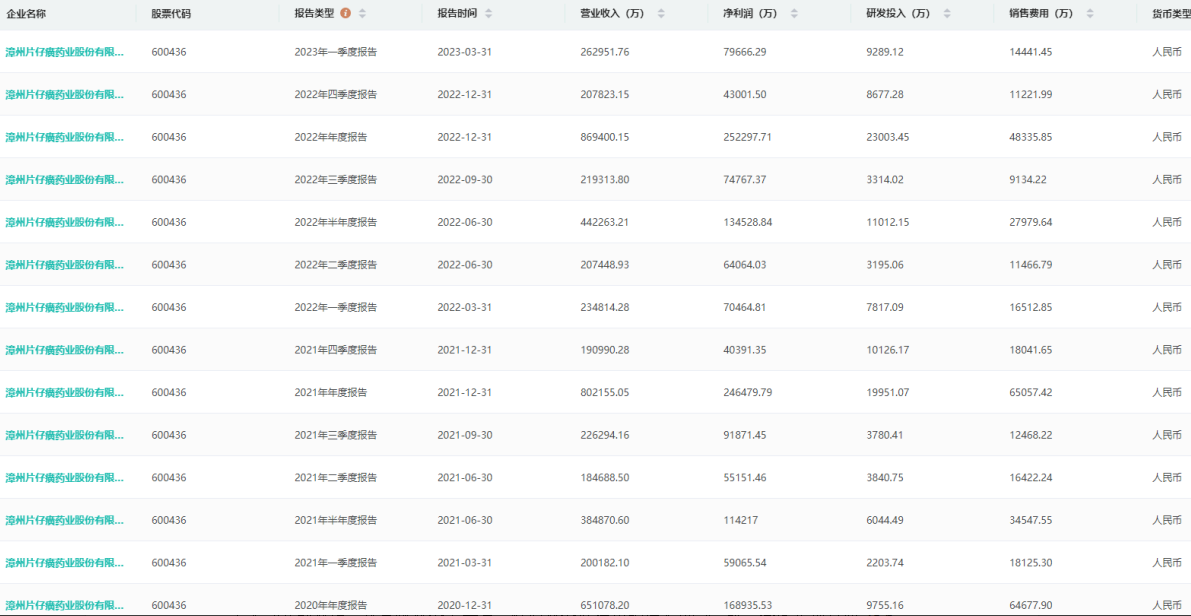The width and height of the screenshot is (1191, 616).
Task: Select net profit value 134528.84
Action: click(748, 223)
